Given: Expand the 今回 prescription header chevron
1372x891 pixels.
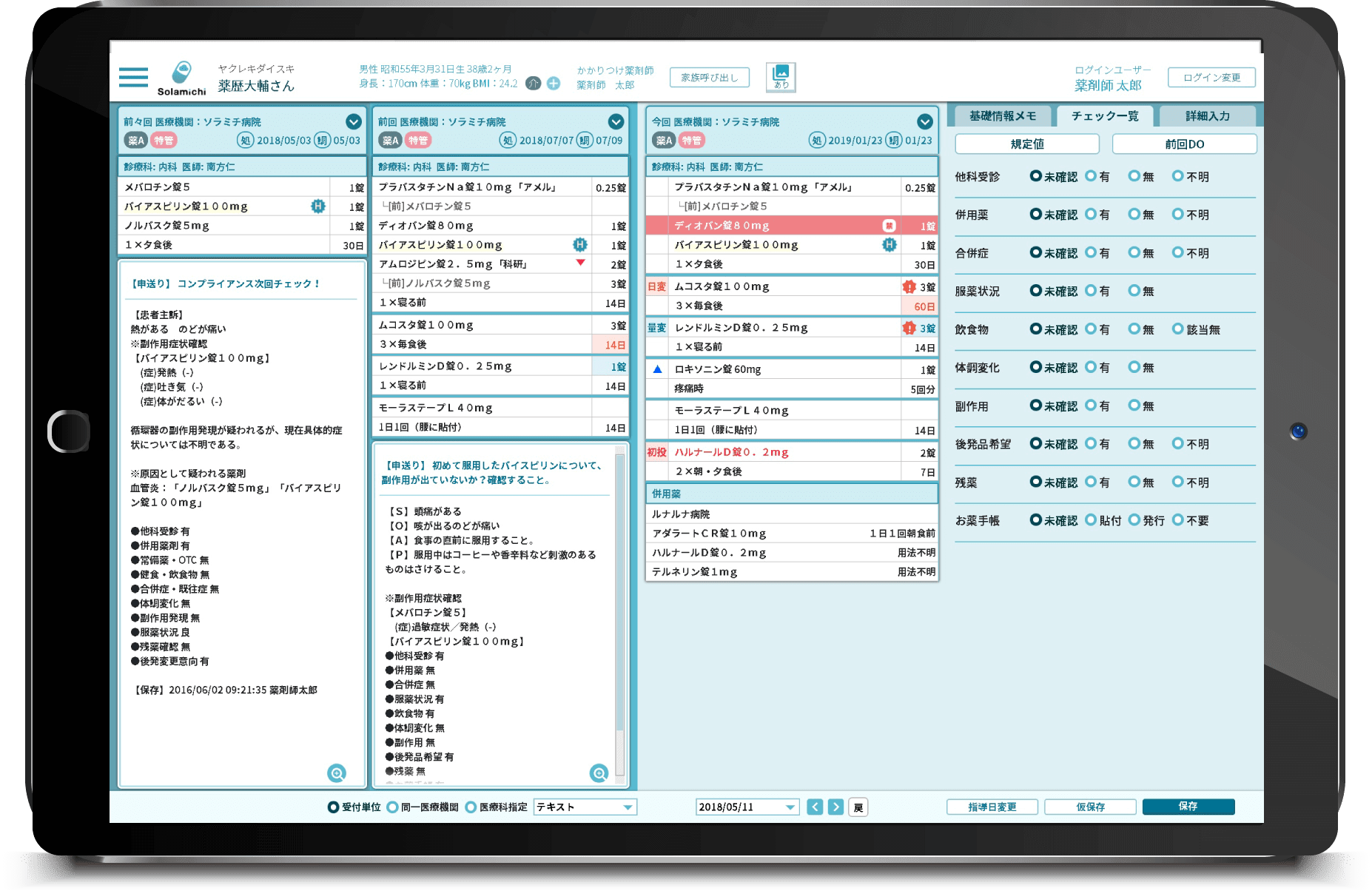Looking at the screenshot, I should [x=924, y=121].
